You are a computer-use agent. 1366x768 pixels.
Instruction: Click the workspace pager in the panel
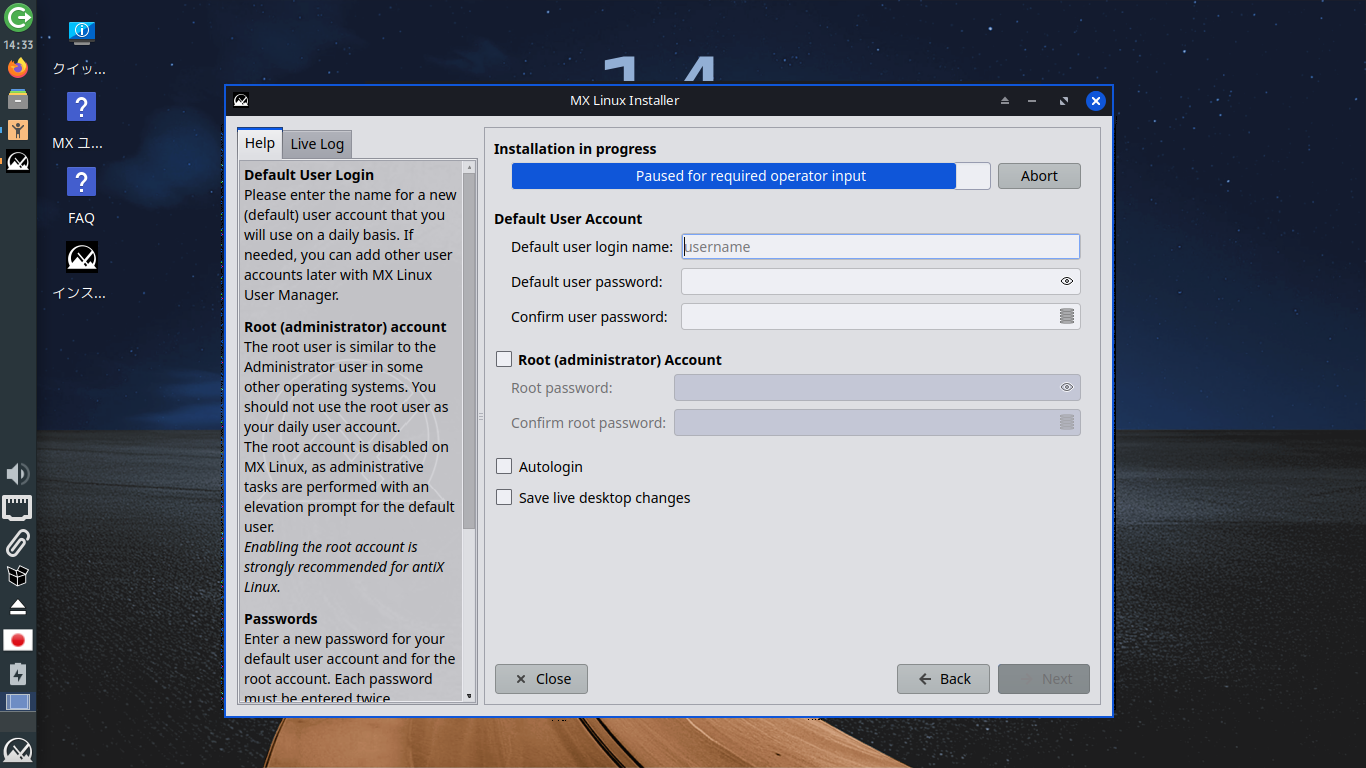coord(18,702)
